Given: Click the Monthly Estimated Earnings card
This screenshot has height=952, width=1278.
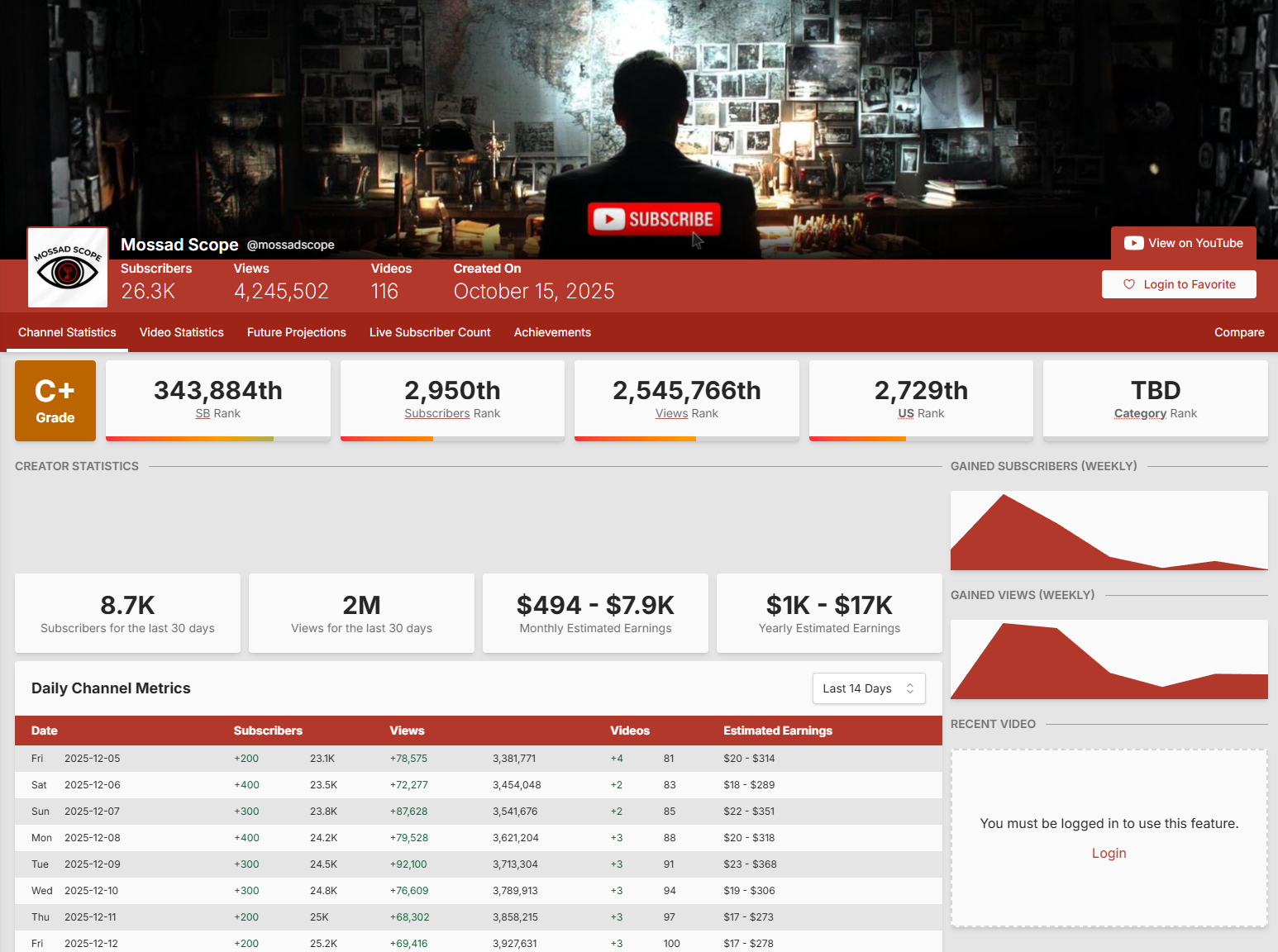Looking at the screenshot, I should 595,613.
